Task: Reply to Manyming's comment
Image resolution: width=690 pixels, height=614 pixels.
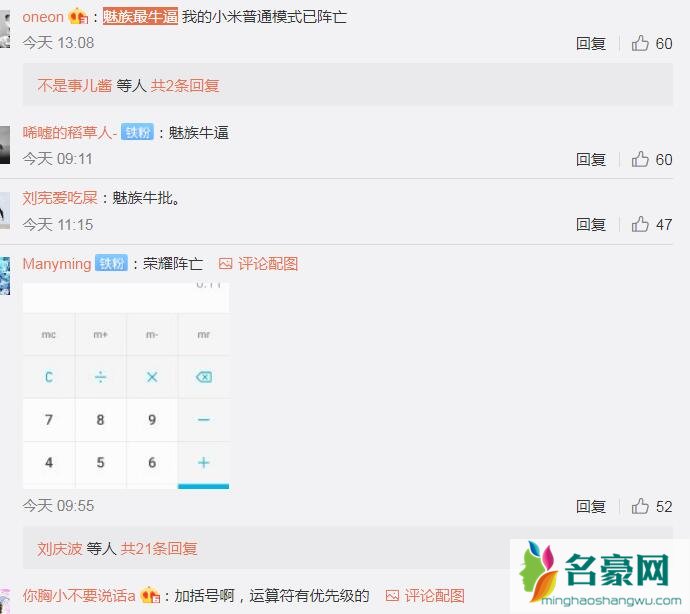Action: (x=591, y=507)
